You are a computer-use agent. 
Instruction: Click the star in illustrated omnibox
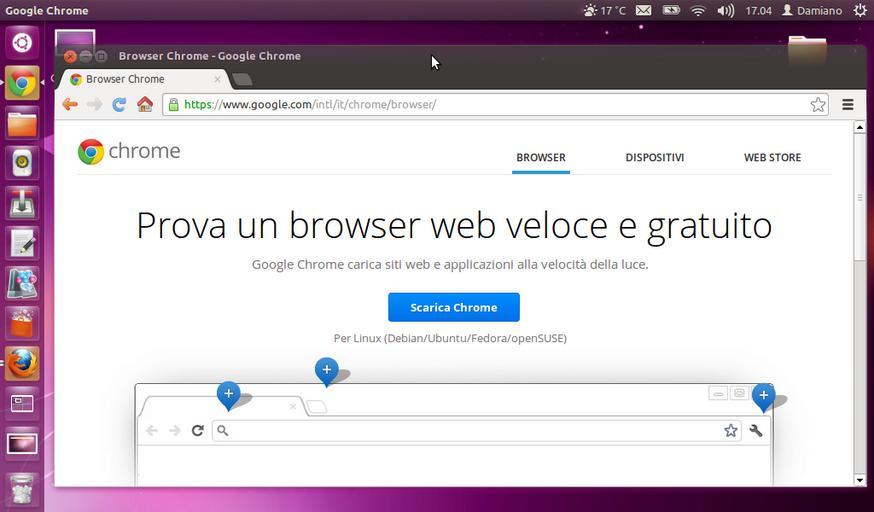point(731,430)
